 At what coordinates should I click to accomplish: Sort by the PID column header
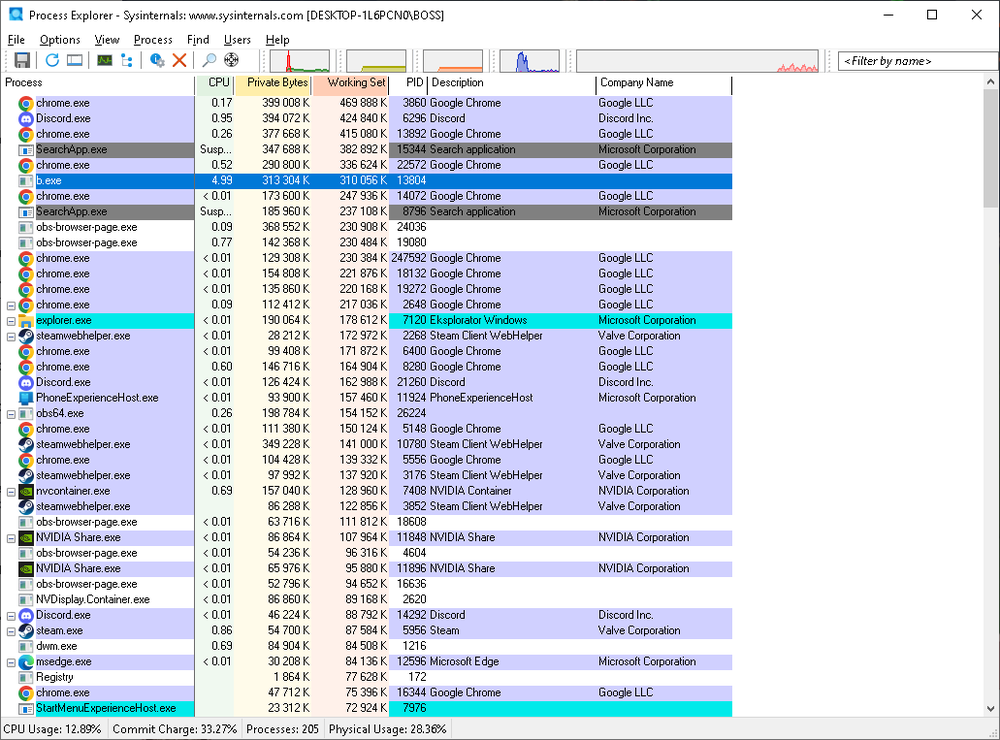408,83
